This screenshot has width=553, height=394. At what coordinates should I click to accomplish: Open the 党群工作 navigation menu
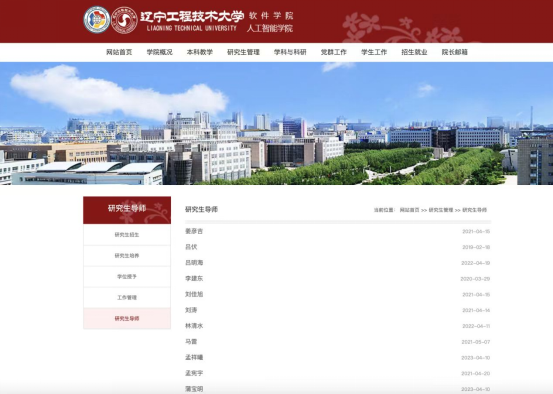point(334,52)
